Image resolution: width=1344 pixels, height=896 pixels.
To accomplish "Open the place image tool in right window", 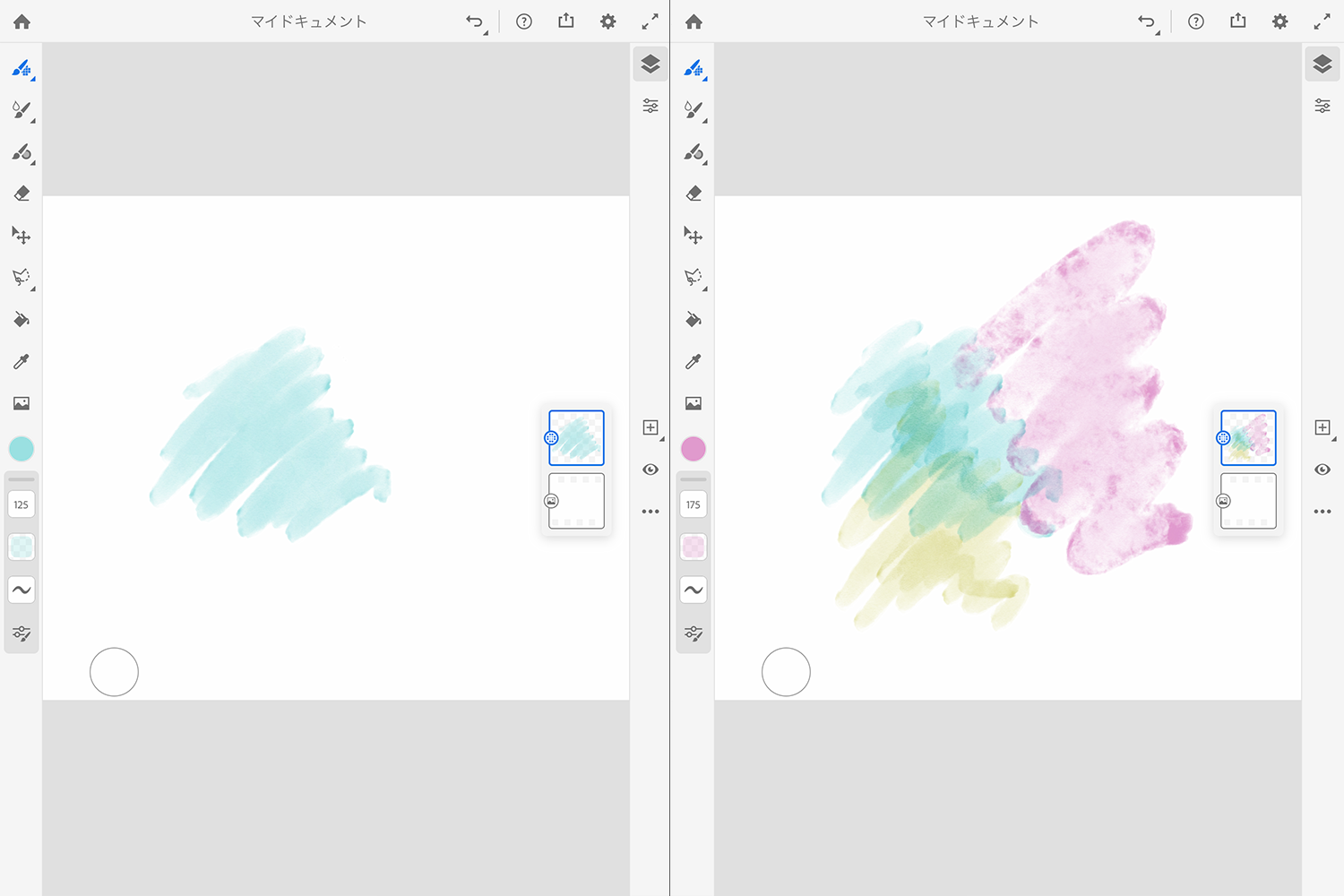I will [694, 403].
